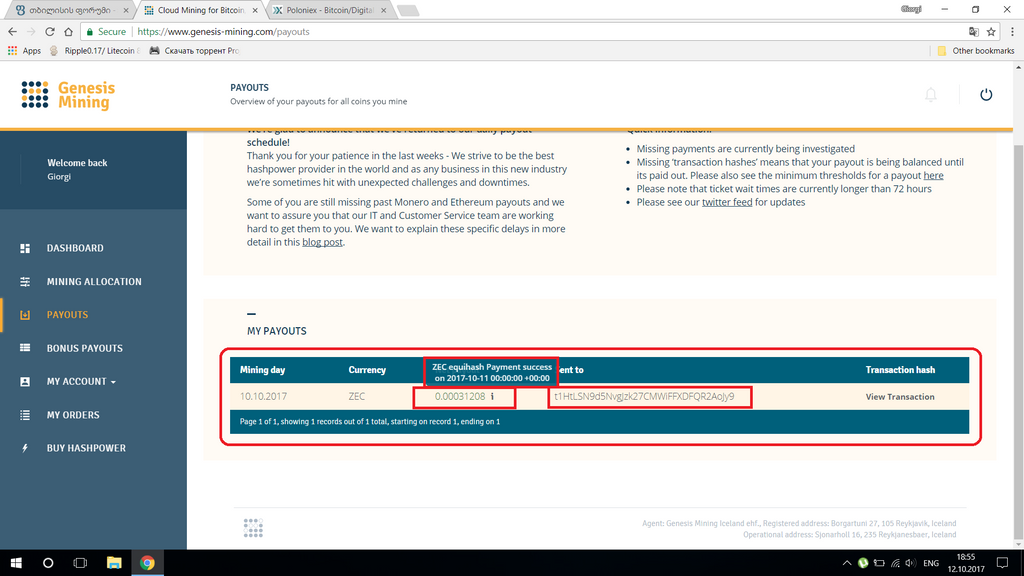Click the volume icon in system tray
The image size is (1024, 576).
click(x=910, y=563)
